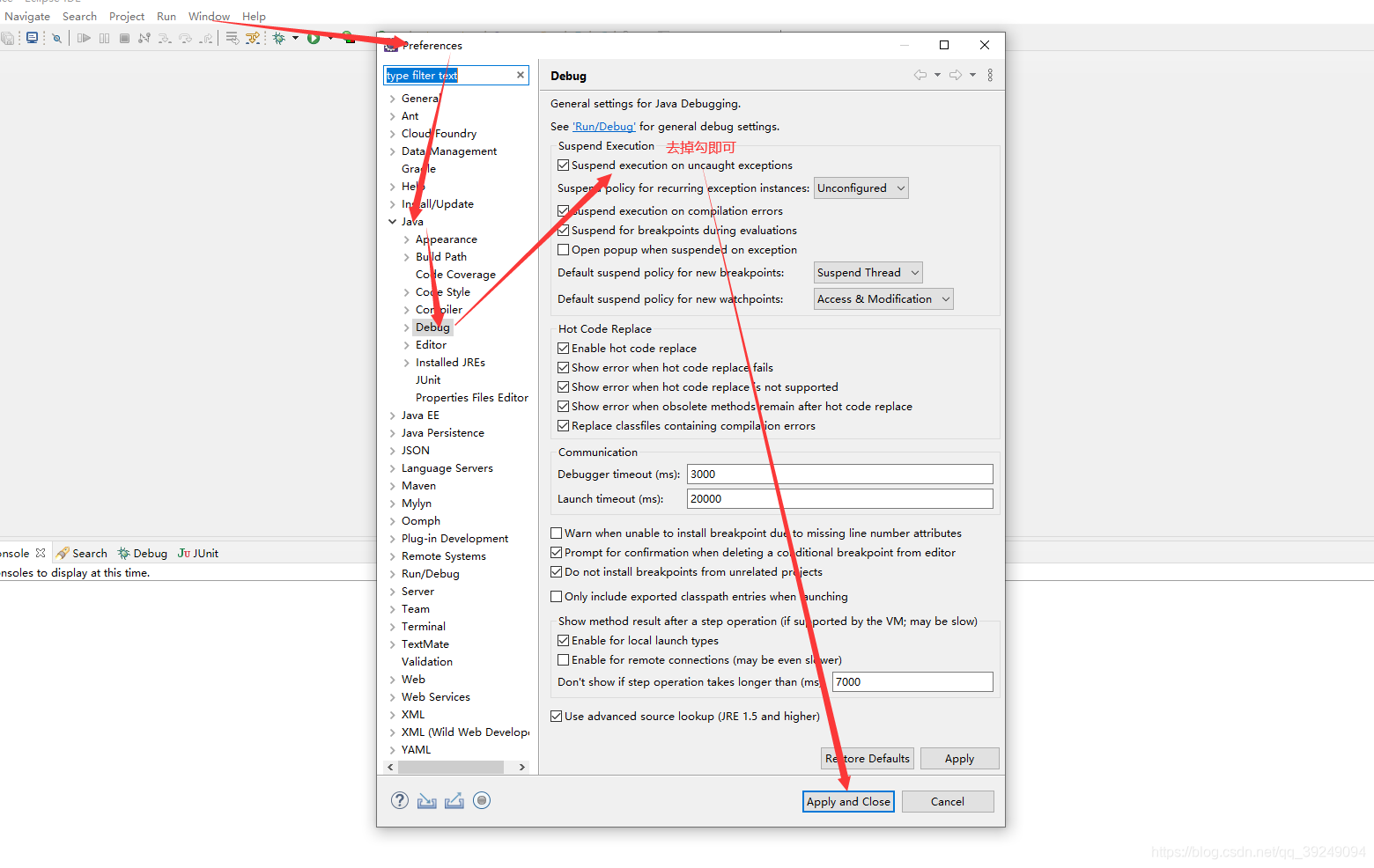Open a console from the monitor toolbar icon
The image size is (1374, 868).
tap(33, 38)
